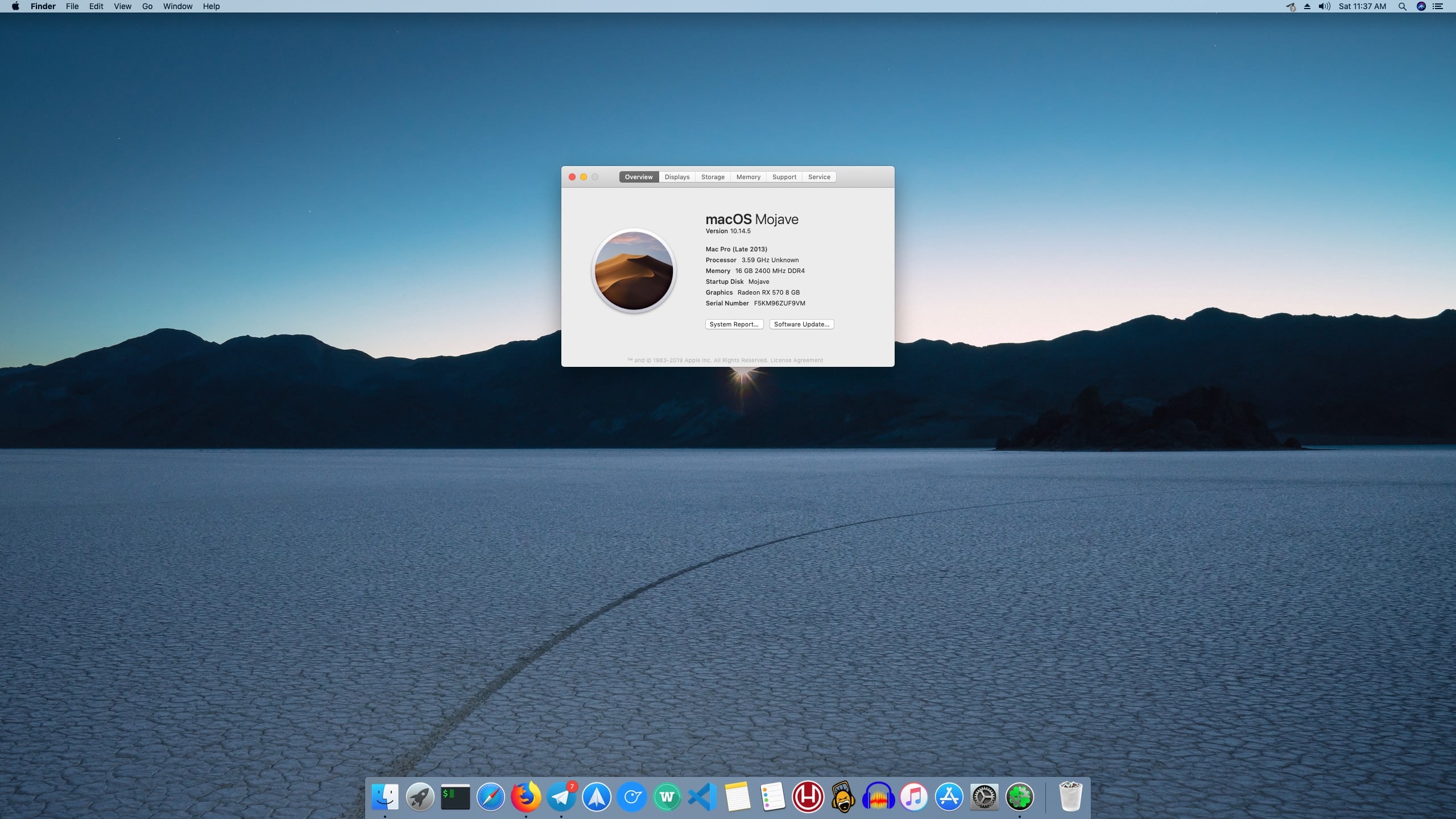The height and width of the screenshot is (819, 1456).
Task: Open Firefox from the Dock
Action: click(x=526, y=797)
